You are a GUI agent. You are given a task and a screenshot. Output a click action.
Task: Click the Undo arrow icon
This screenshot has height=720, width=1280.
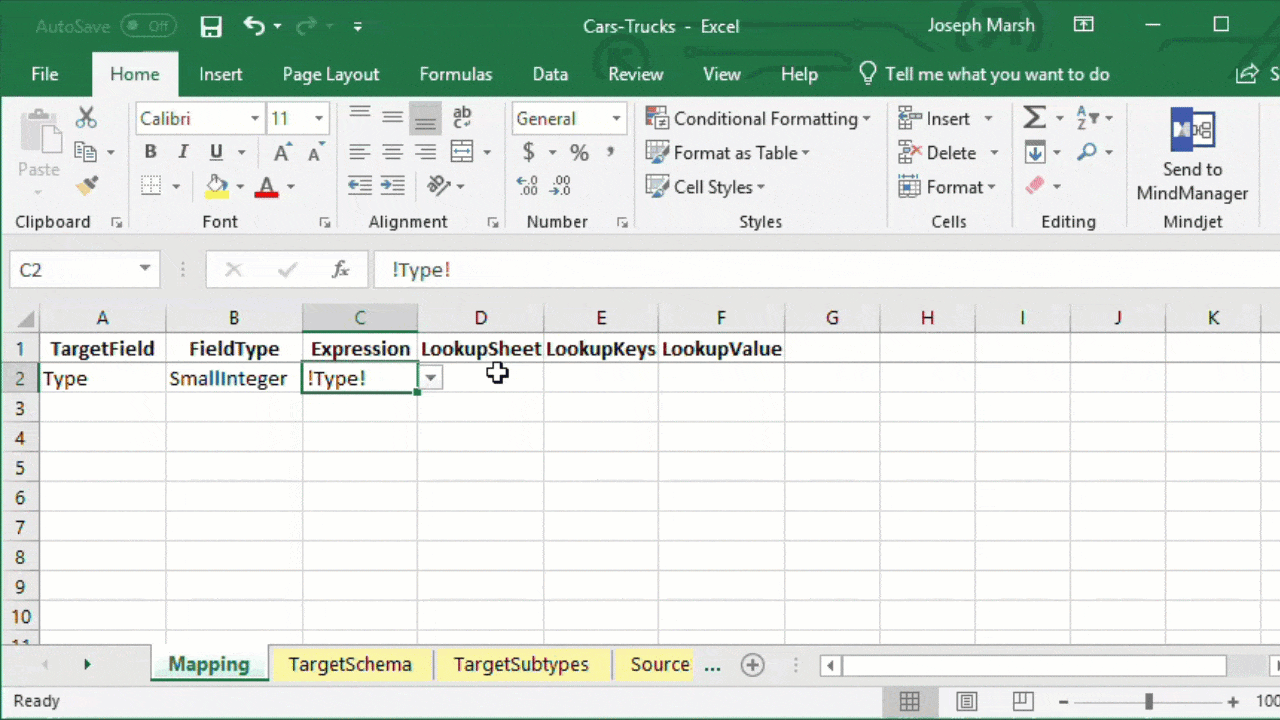pos(254,26)
